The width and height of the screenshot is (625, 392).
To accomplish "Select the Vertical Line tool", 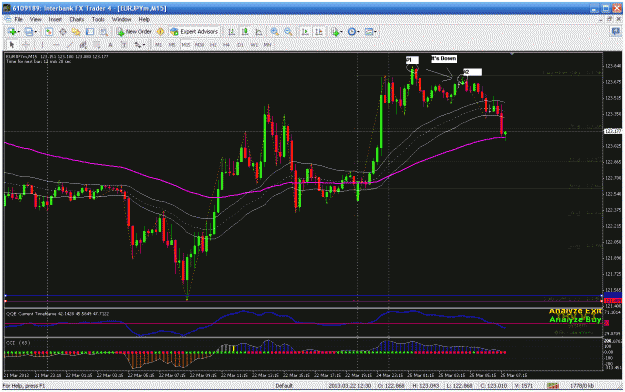I will (42, 45).
